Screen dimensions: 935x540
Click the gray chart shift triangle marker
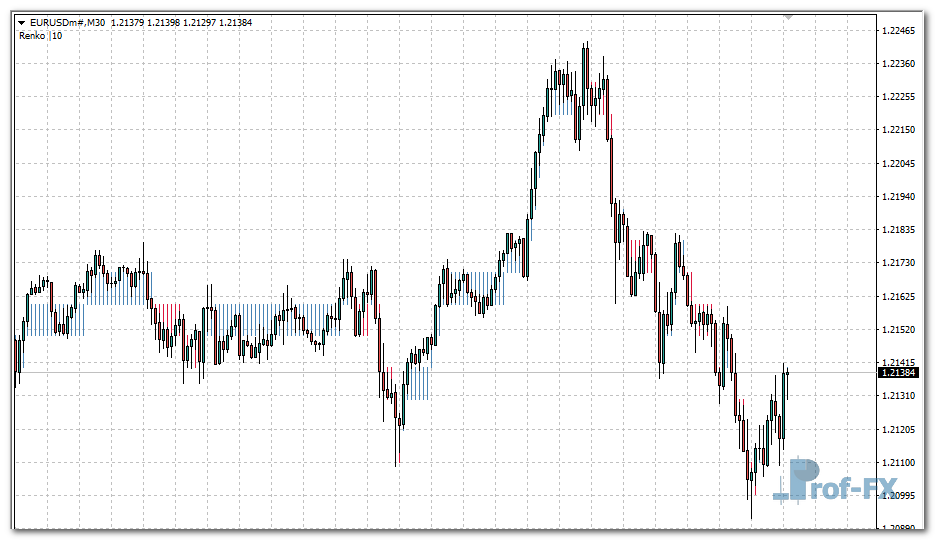[788, 17]
